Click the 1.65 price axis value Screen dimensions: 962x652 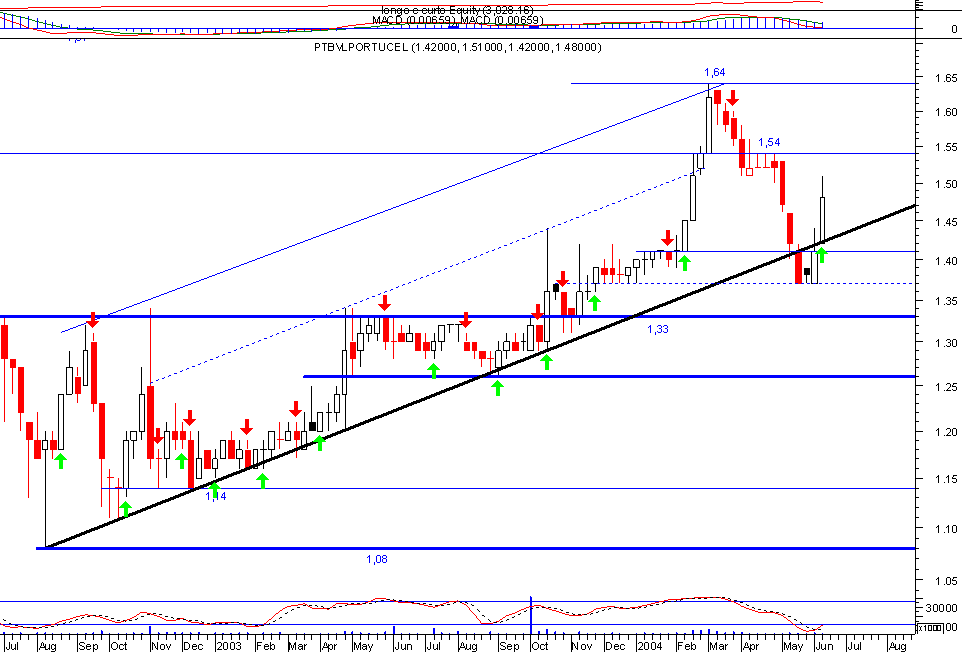[946, 79]
